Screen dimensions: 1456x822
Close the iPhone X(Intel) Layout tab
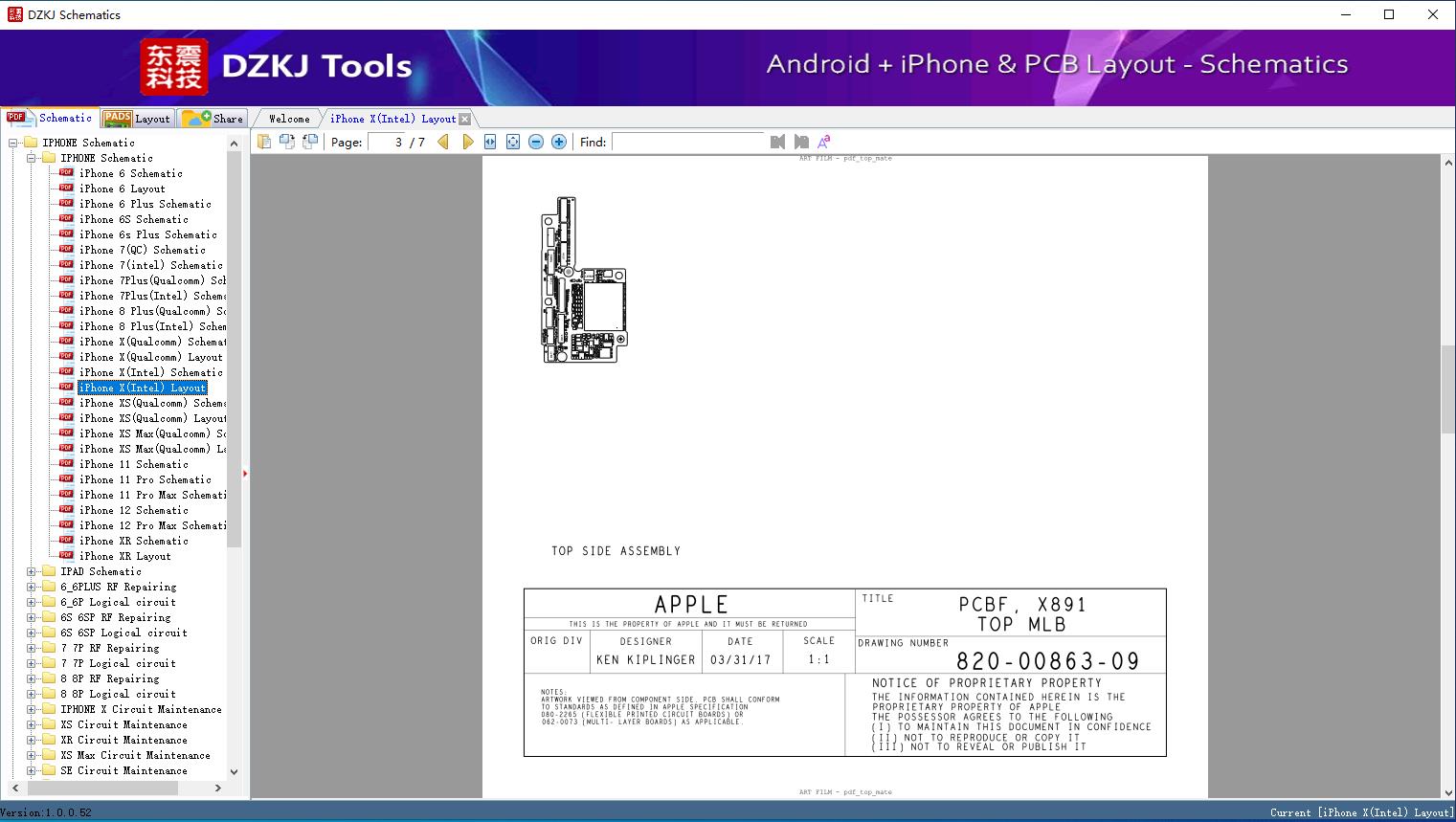(x=465, y=118)
